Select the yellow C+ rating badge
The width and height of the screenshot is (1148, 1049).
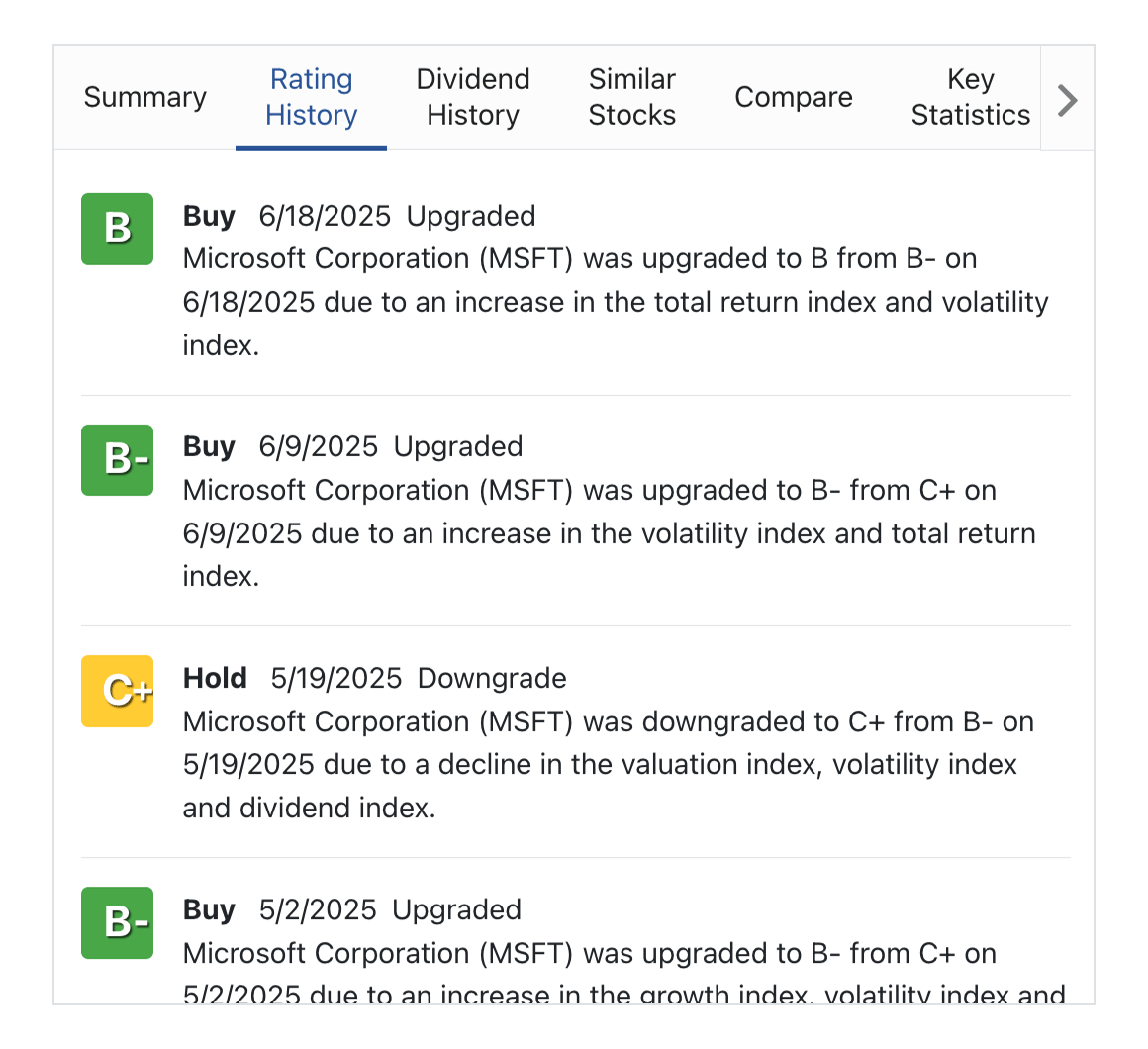click(117, 691)
